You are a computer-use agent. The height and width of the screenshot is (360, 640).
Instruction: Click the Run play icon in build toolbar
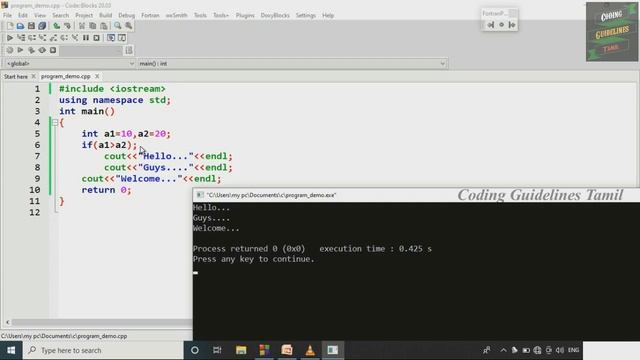(x=20, y=50)
